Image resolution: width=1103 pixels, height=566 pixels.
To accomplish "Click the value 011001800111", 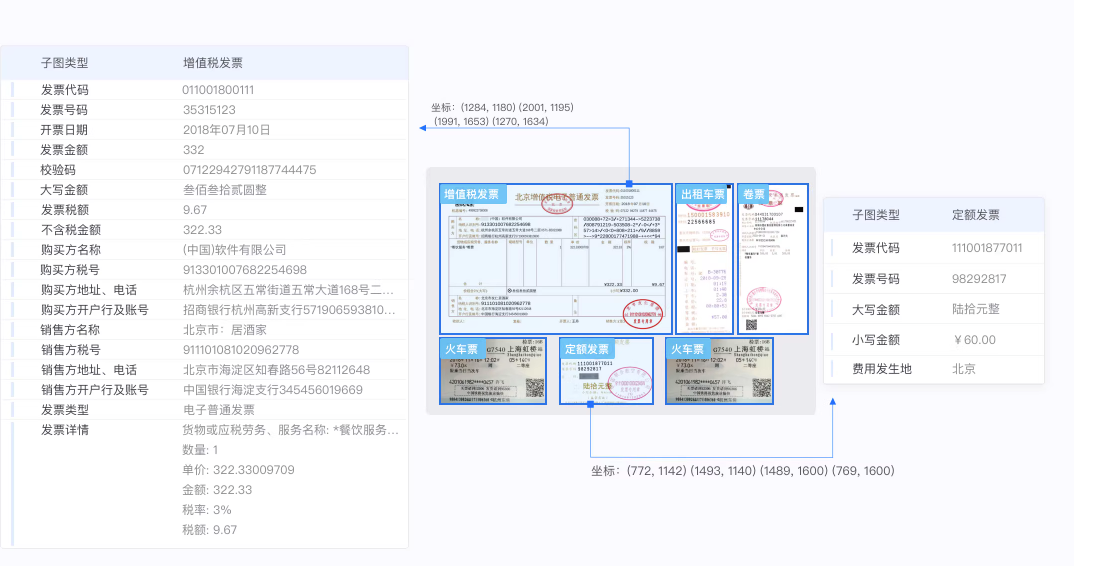I will pos(218,90).
